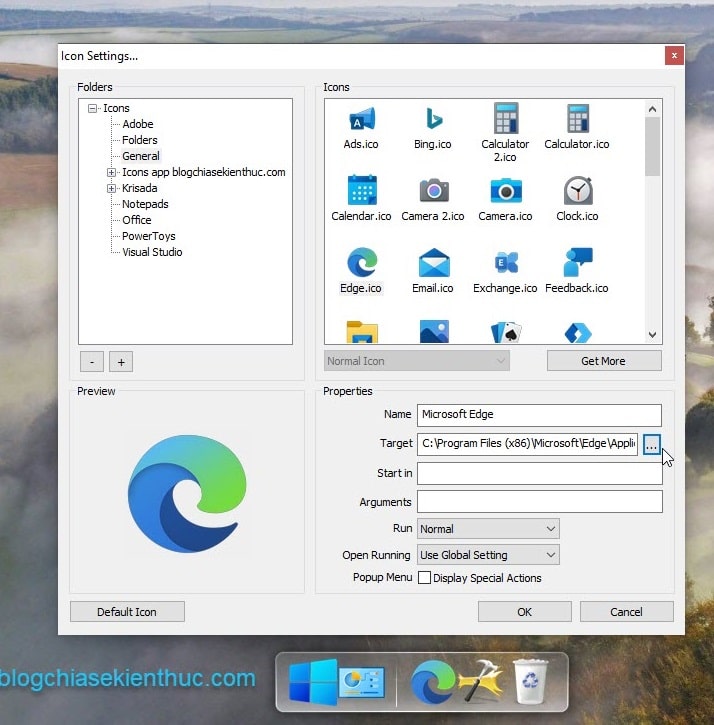
Task: Open the hammer settings icon in the dock
Action: 481,681
